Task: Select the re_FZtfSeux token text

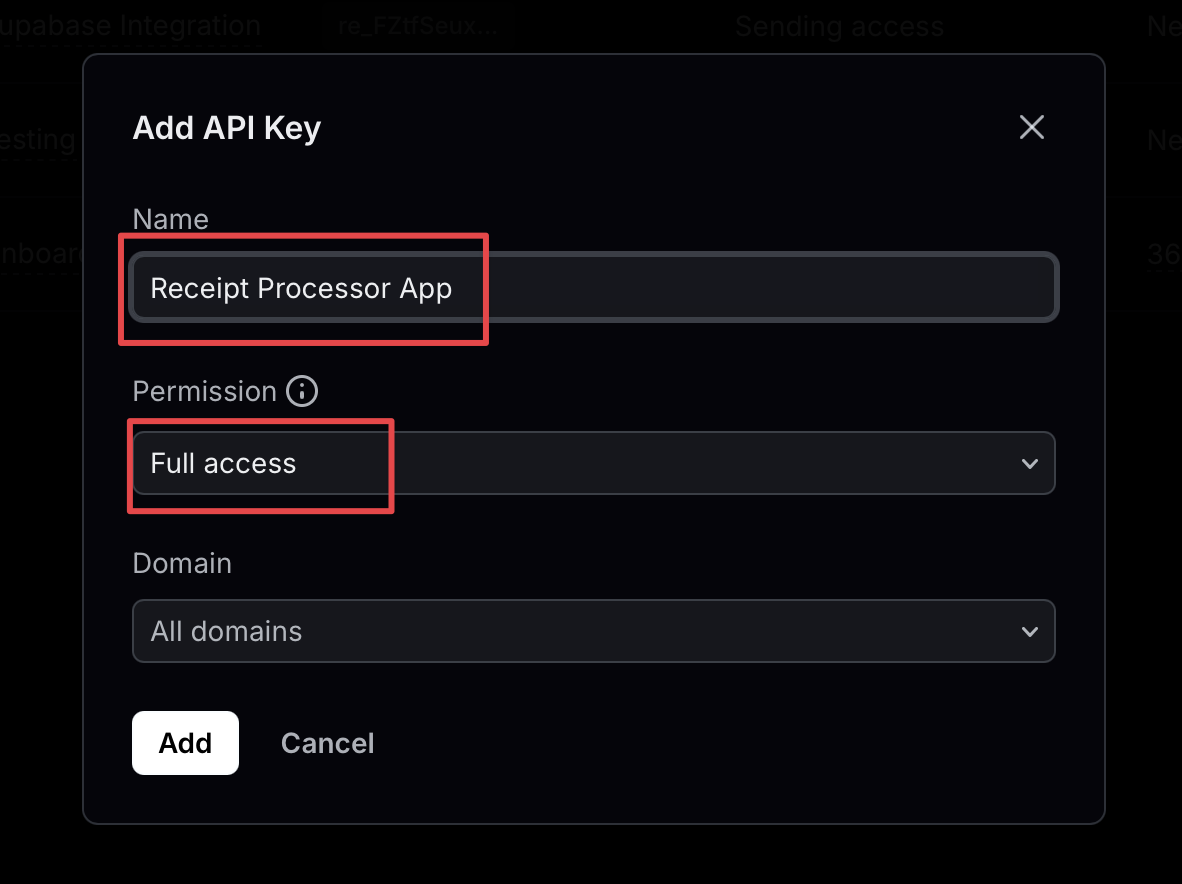Action: (417, 26)
